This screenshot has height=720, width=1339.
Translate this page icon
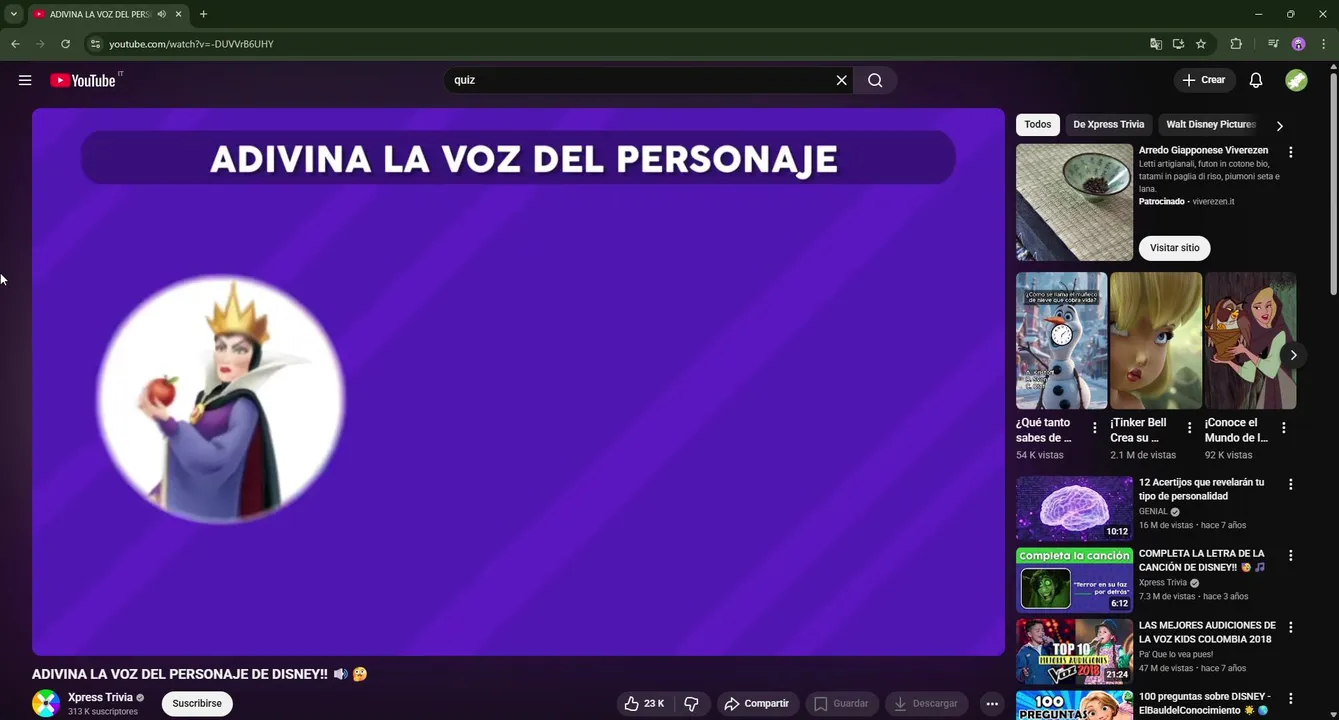tap(1156, 44)
